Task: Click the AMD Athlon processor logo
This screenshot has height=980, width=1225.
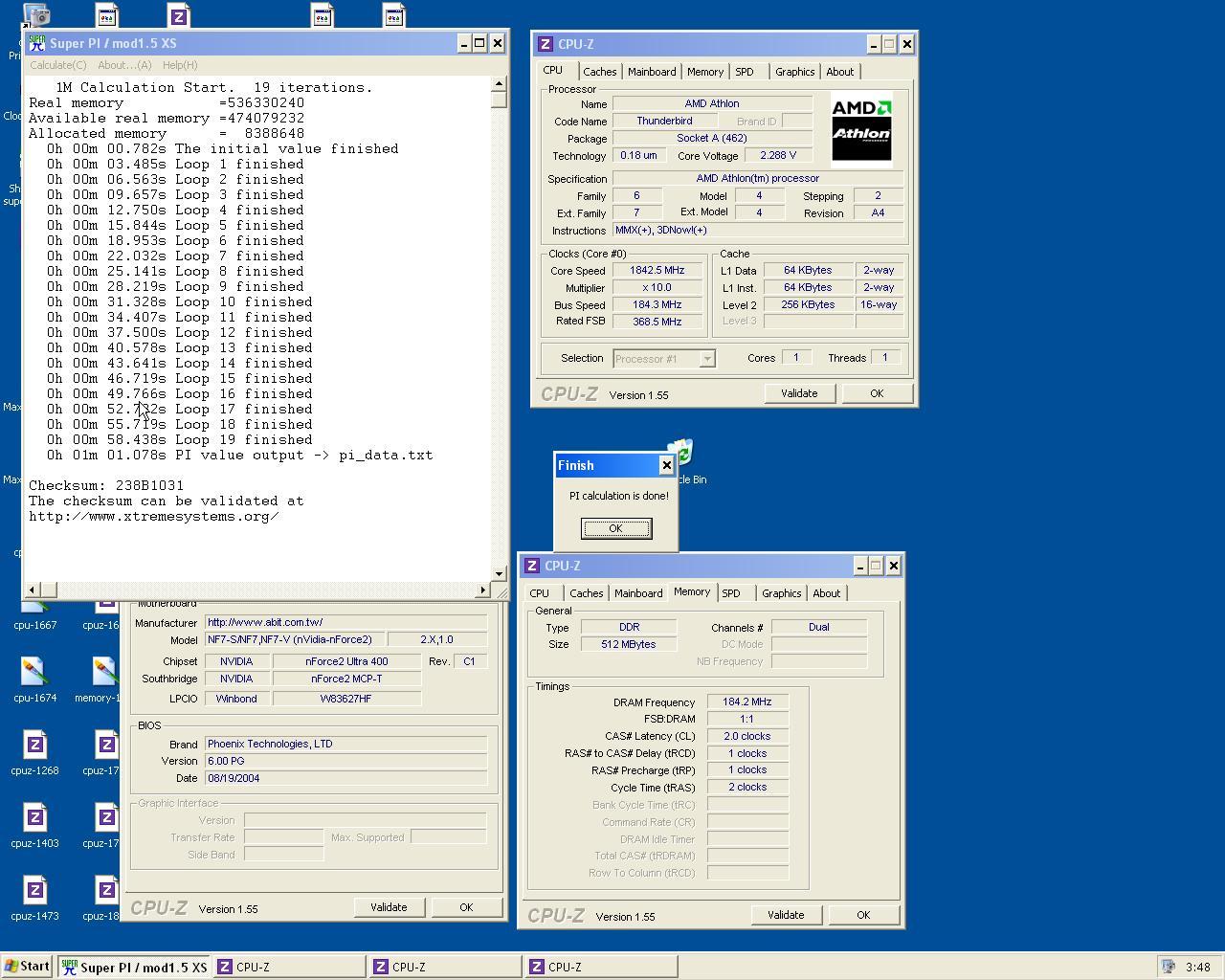Action: [x=861, y=130]
